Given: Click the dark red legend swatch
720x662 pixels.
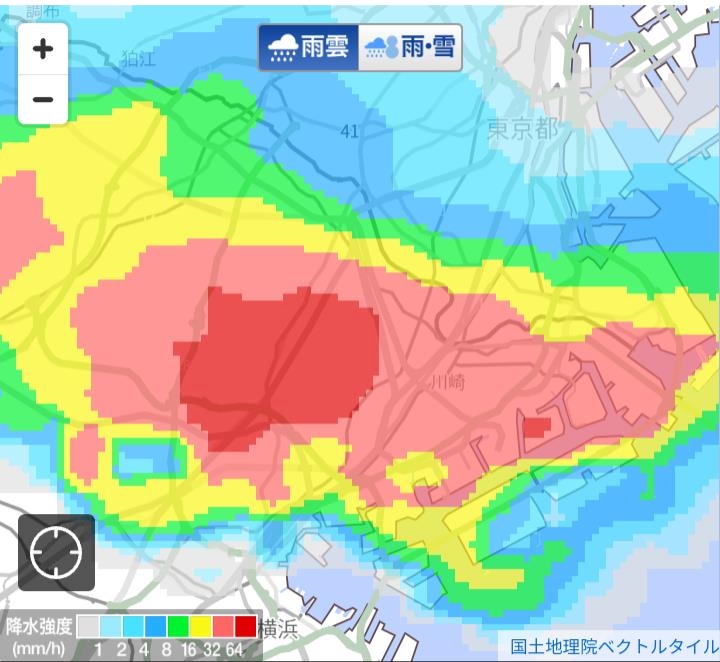Looking at the screenshot, I should pyautogui.click(x=247, y=627).
